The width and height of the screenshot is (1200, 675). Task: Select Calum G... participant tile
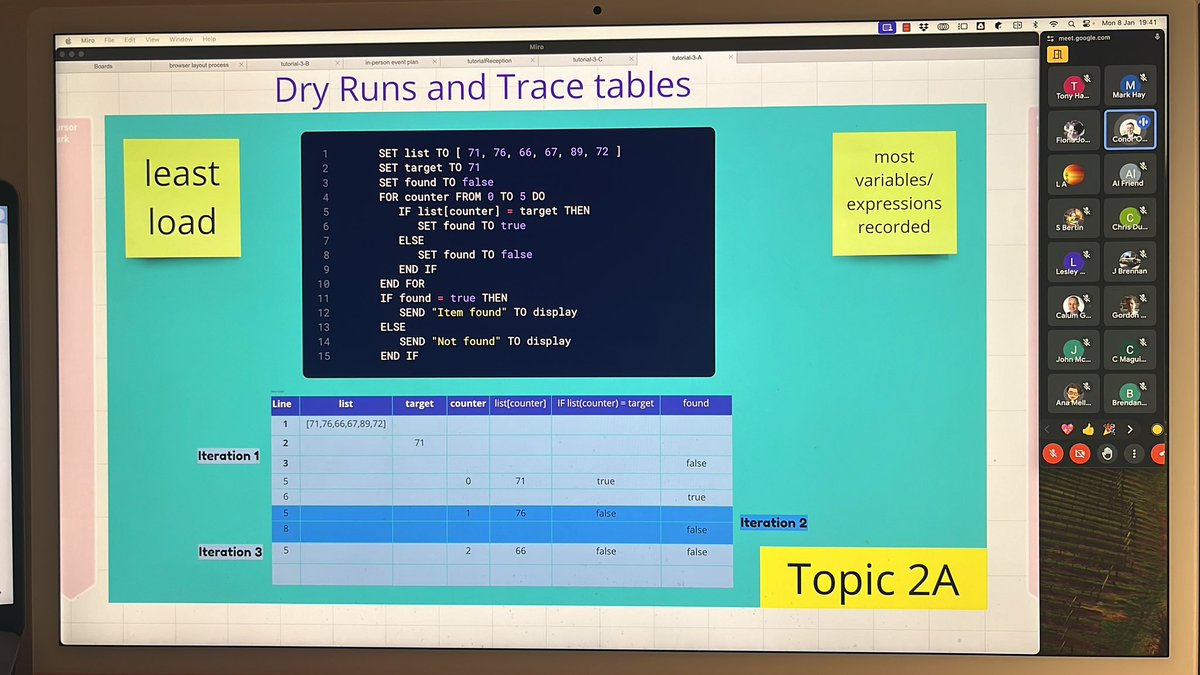tap(1075, 306)
